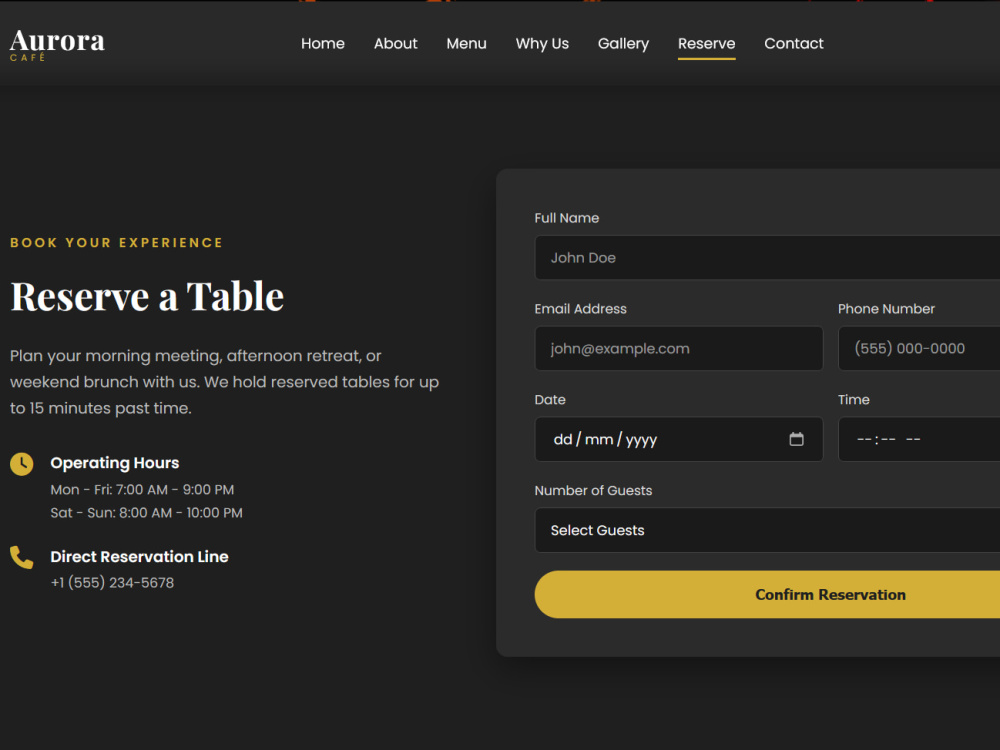Click the Mon - Fri hours line

(142, 490)
